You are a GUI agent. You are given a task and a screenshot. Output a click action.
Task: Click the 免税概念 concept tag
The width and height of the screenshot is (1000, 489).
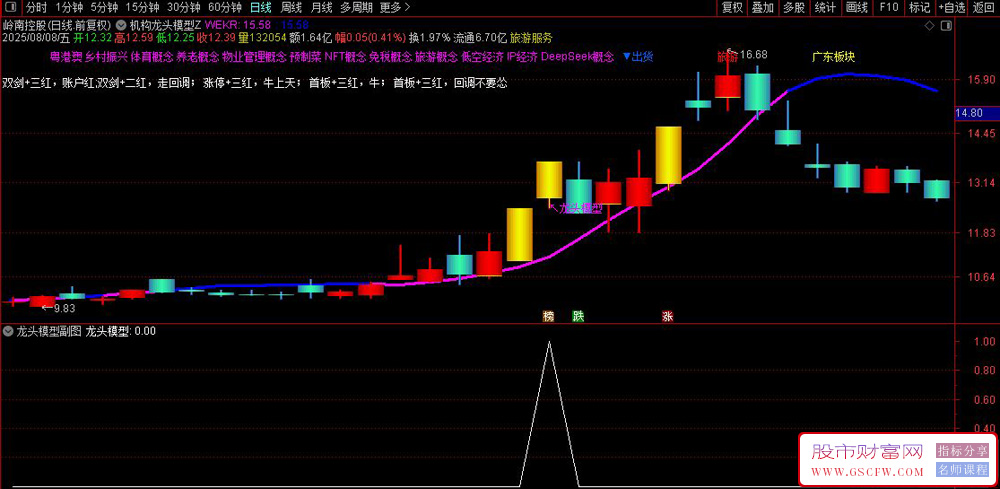point(390,57)
